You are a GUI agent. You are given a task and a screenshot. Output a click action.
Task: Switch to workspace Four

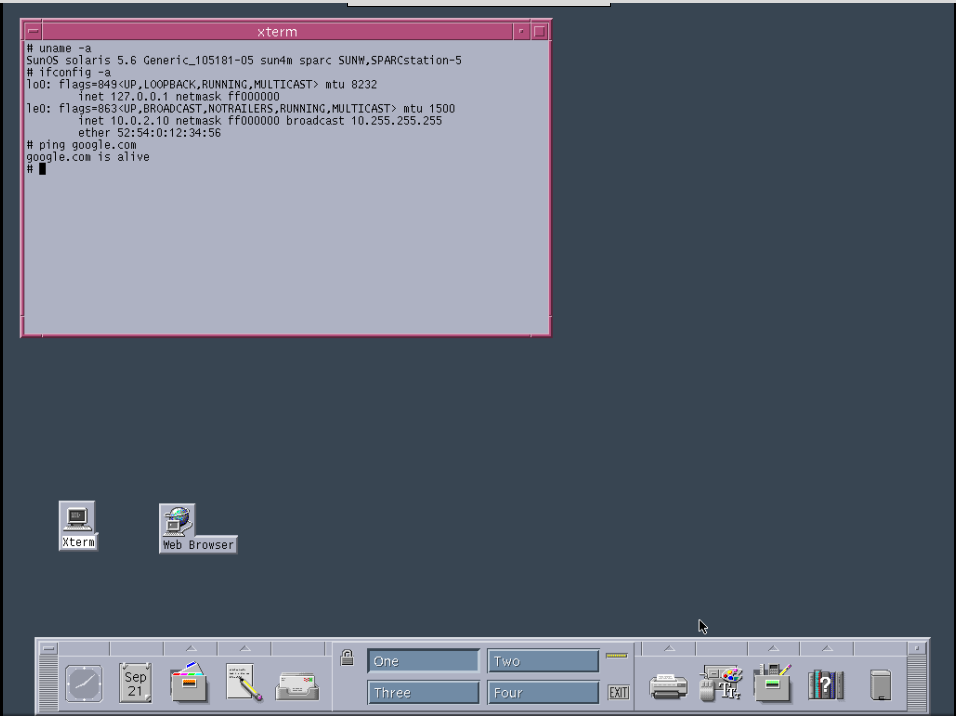(543, 693)
